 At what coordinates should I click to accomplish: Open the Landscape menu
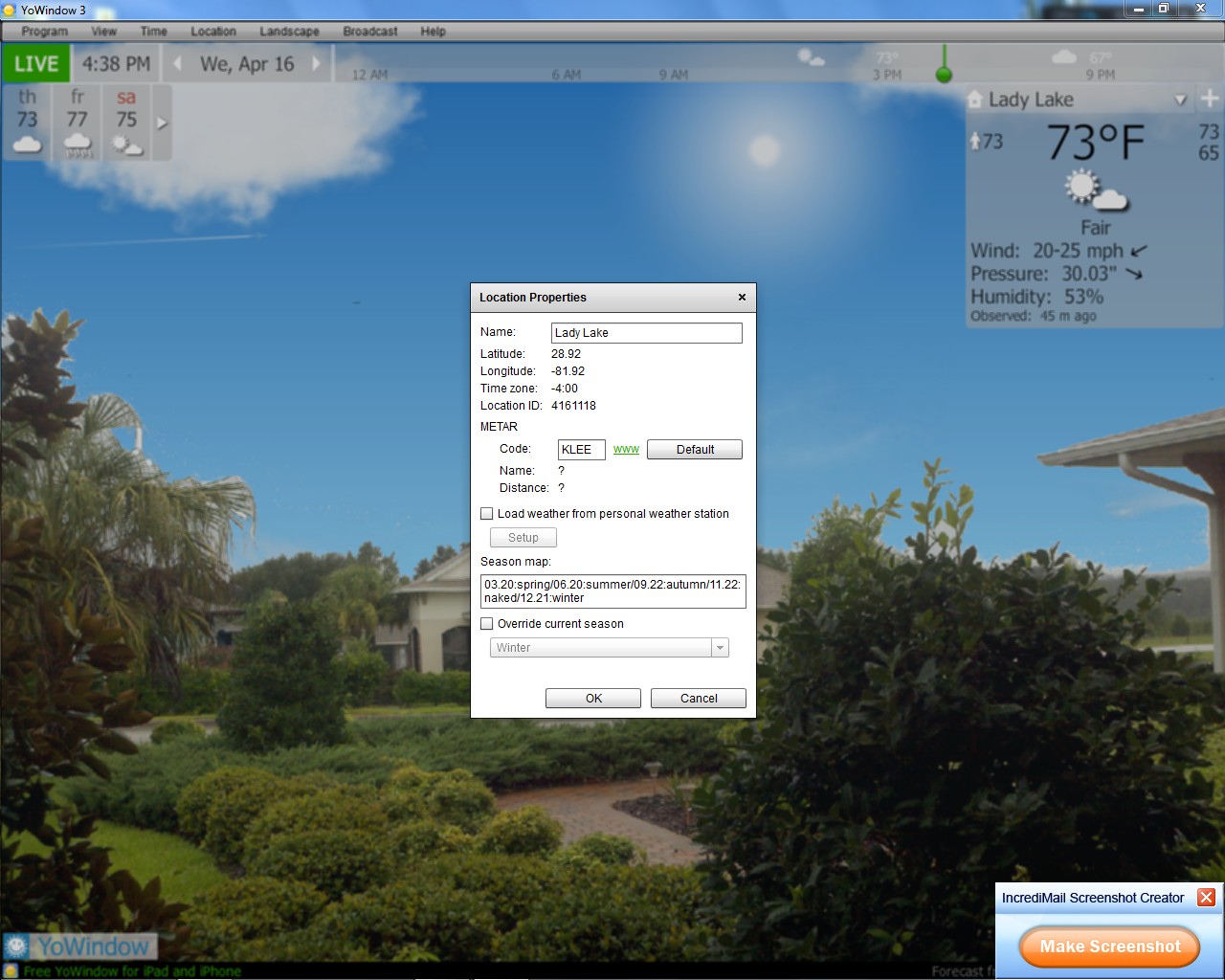[289, 32]
